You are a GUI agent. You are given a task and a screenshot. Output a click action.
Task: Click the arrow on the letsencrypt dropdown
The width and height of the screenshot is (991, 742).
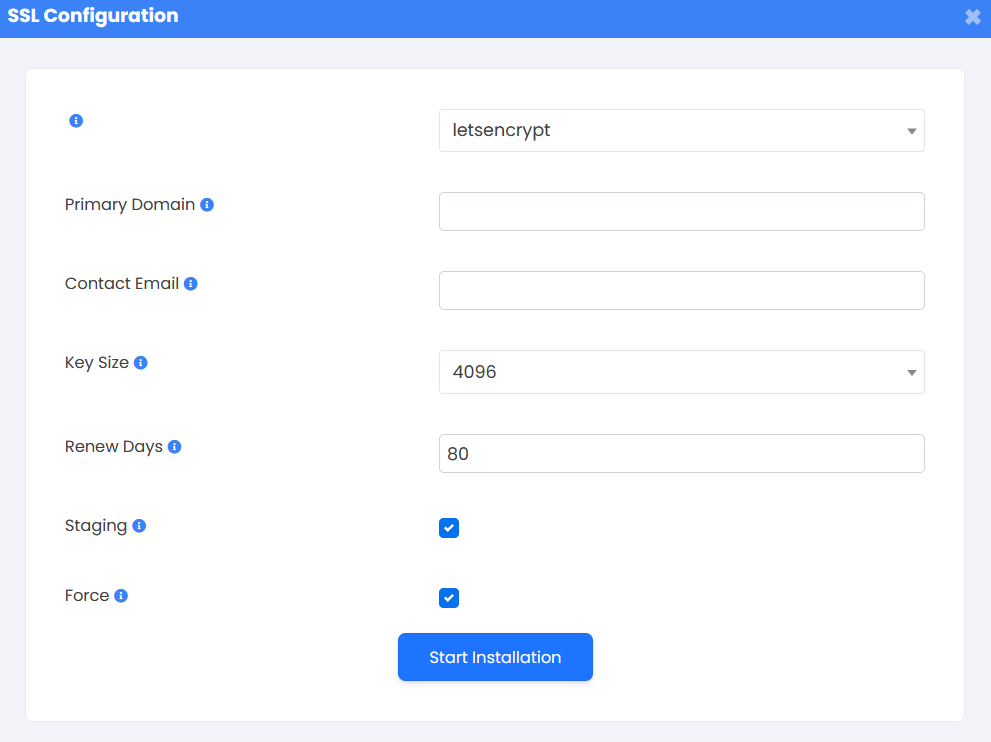911,131
